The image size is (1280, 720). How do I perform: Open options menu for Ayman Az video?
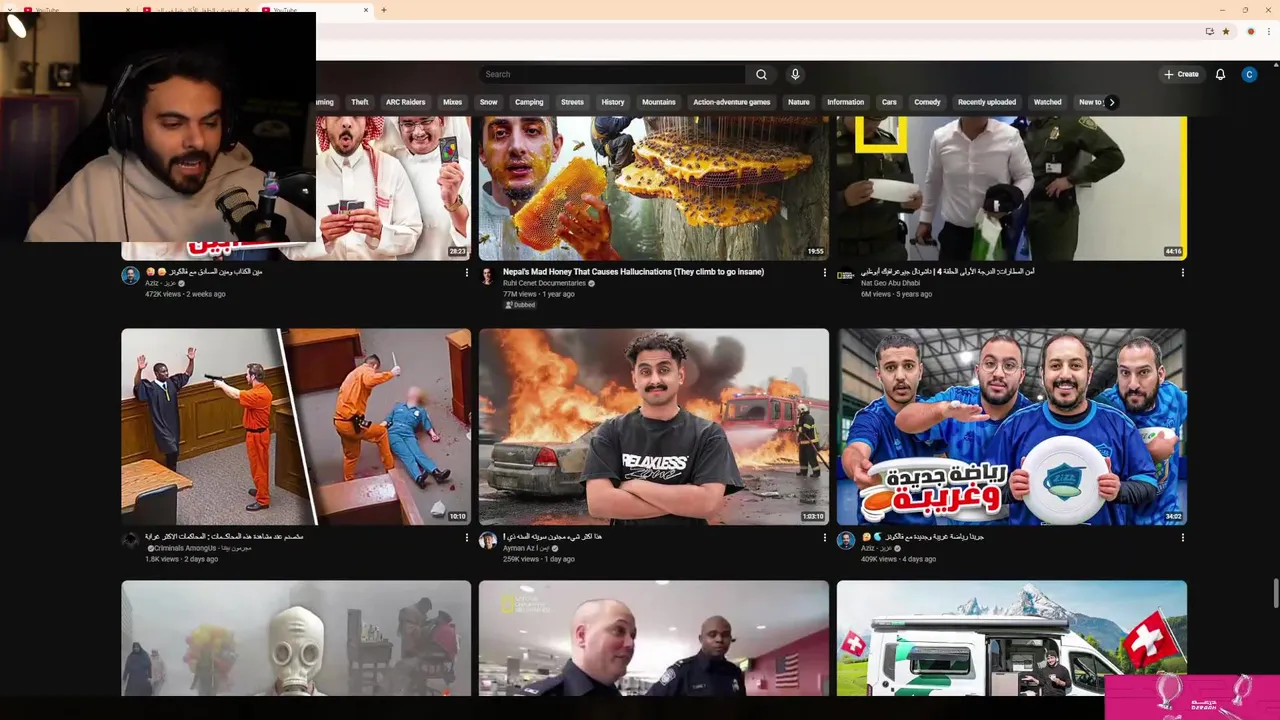click(824, 537)
